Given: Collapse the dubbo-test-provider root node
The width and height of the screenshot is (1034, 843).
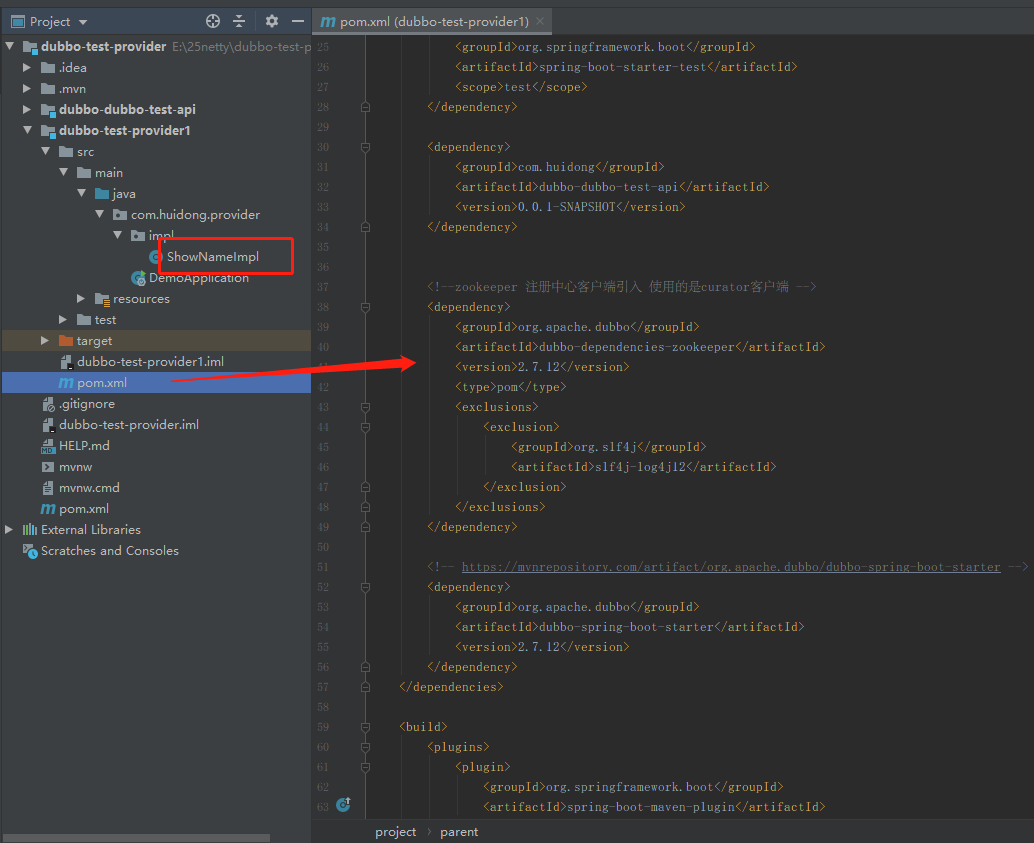Looking at the screenshot, I should (x=9, y=46).
